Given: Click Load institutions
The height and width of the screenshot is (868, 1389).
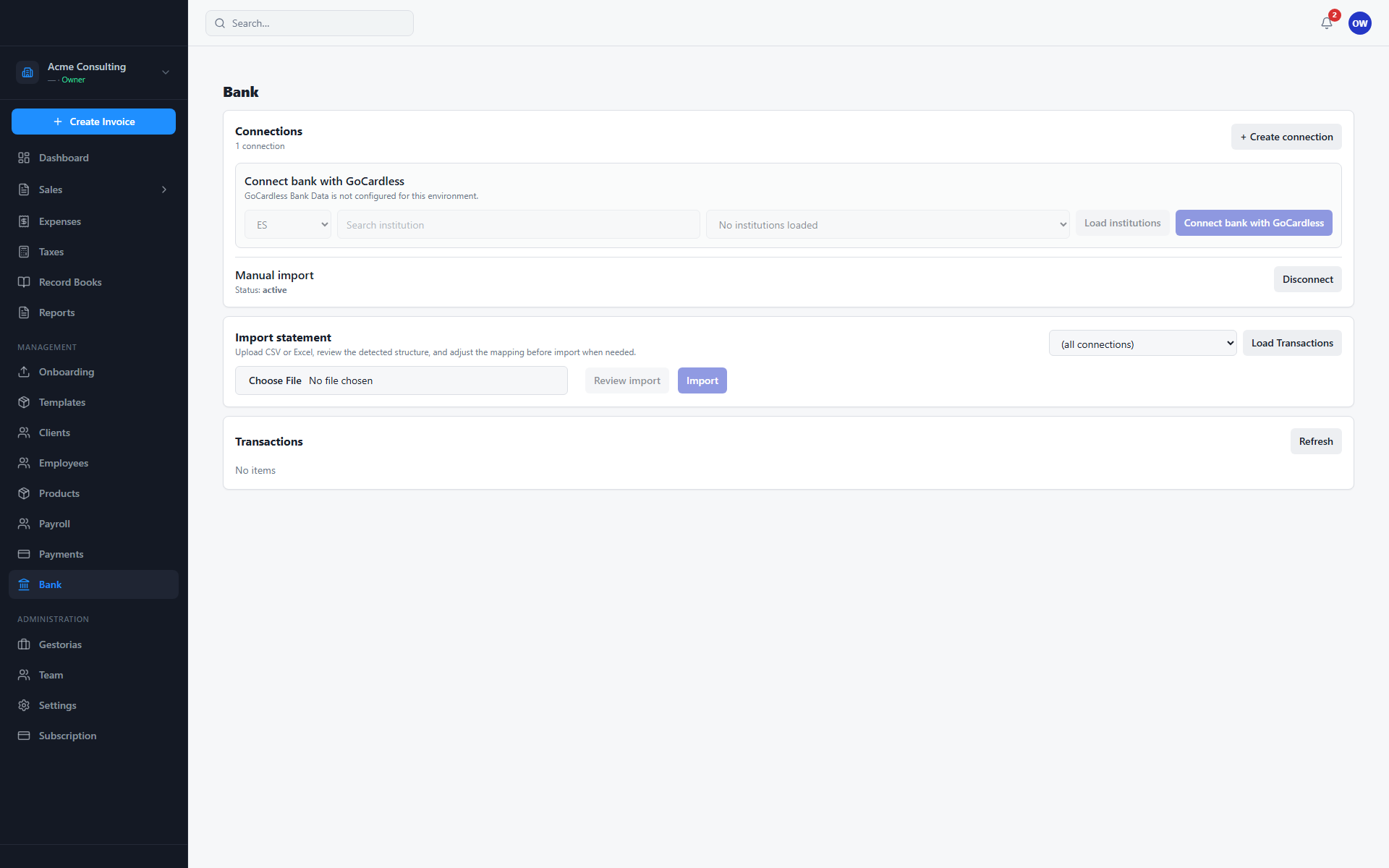Looking at the screenshot, I should [1122, 223].
